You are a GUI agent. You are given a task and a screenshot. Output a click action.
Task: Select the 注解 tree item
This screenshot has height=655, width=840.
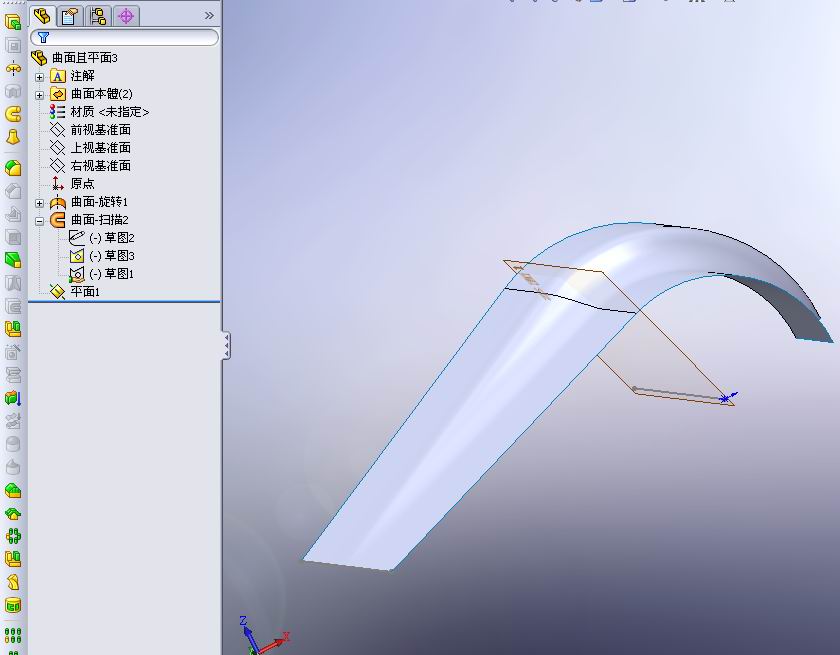82,76
